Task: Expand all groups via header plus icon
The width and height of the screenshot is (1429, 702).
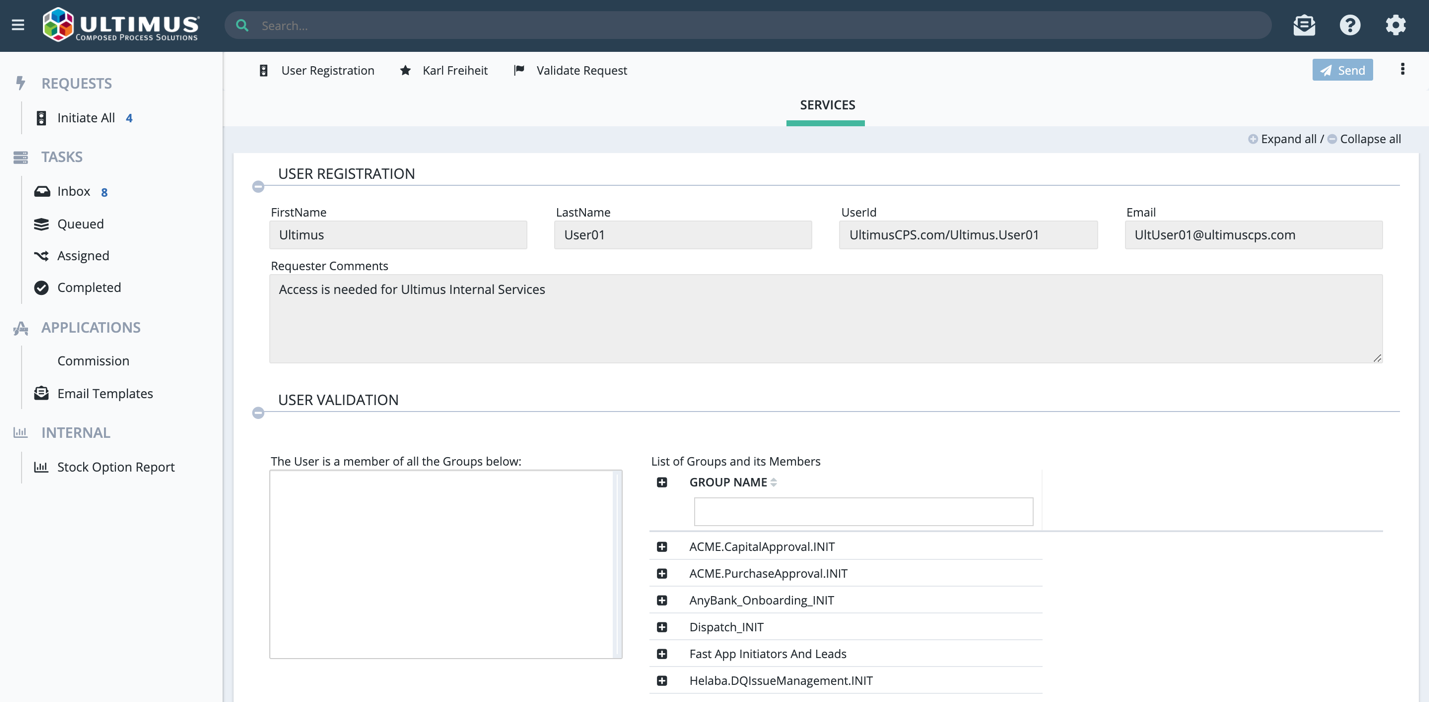Action: [662, 483]
